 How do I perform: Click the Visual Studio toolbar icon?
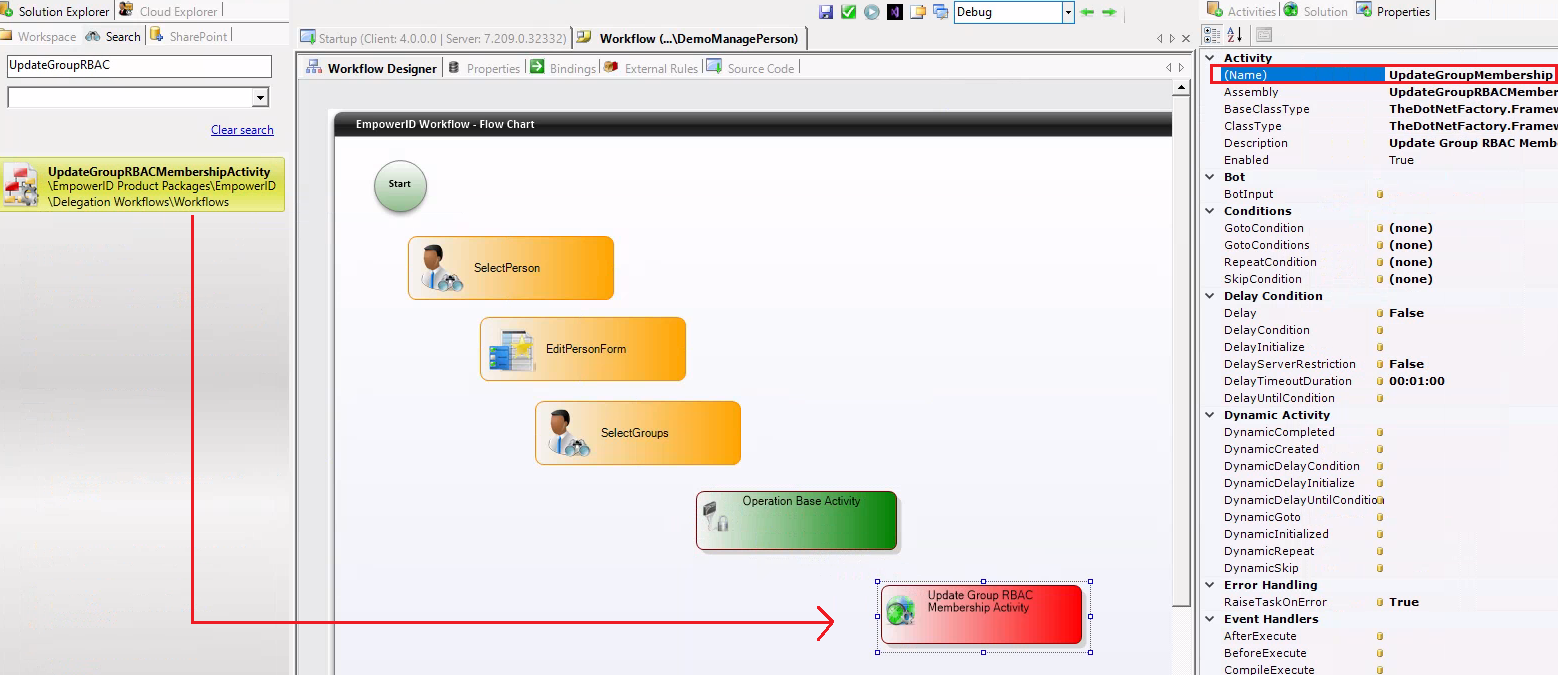click(x=895, y=12)
